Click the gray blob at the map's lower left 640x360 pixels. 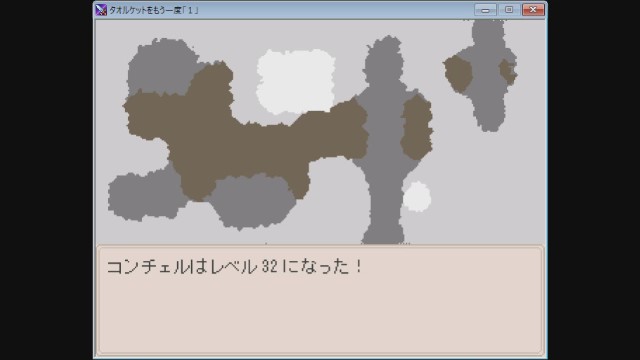pos(143,196)
